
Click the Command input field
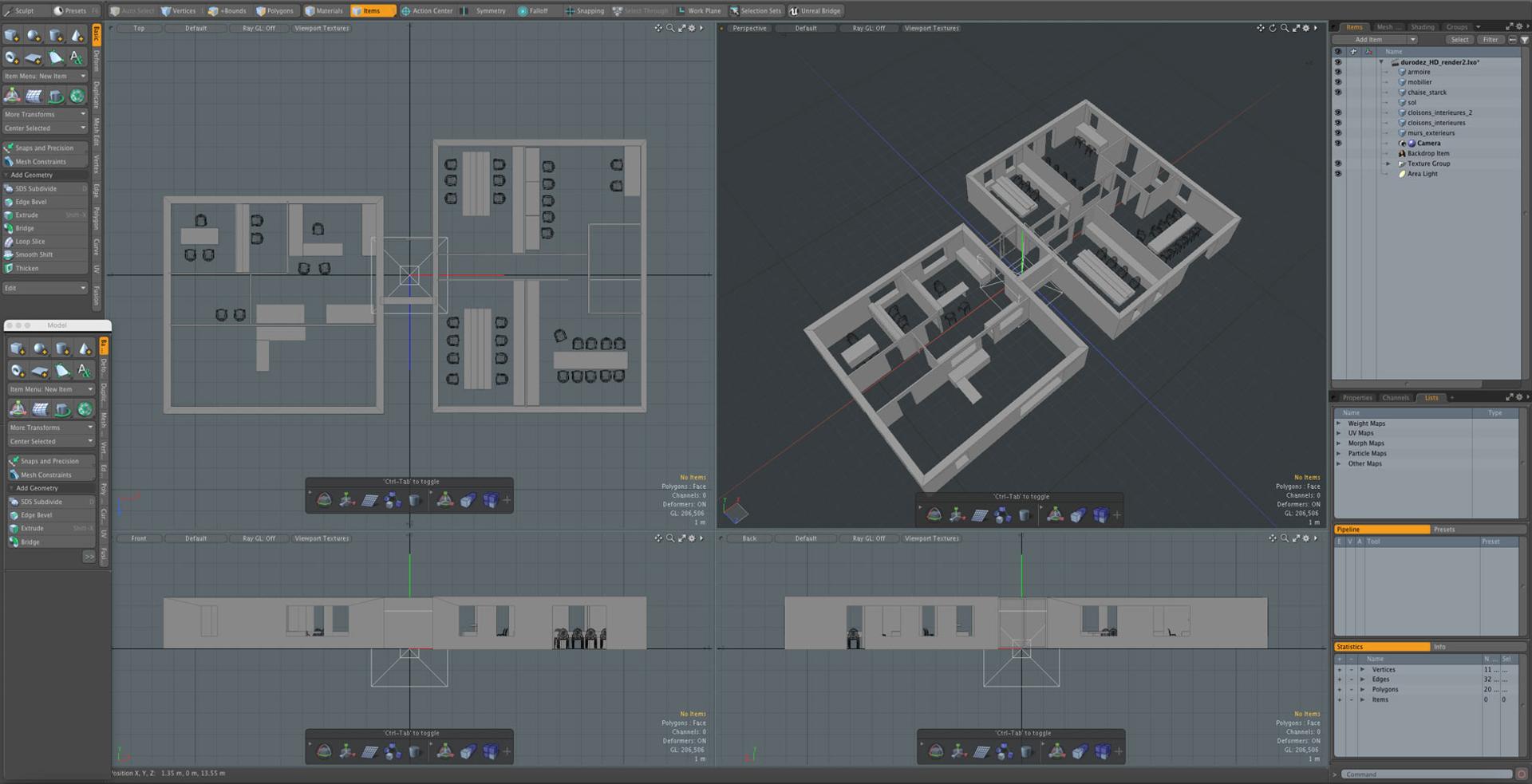point(1427,774)
